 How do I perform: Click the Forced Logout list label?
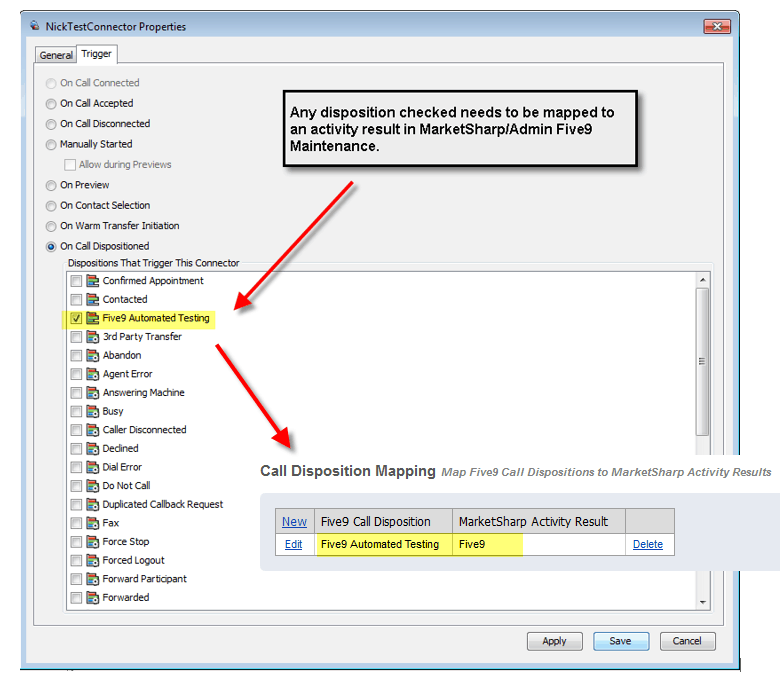pos(133,560)
